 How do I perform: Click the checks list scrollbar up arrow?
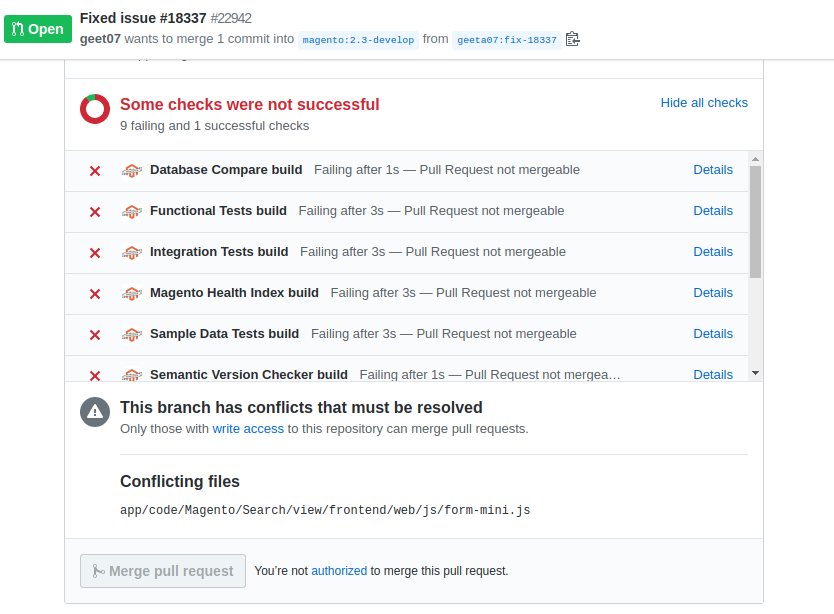755,159
